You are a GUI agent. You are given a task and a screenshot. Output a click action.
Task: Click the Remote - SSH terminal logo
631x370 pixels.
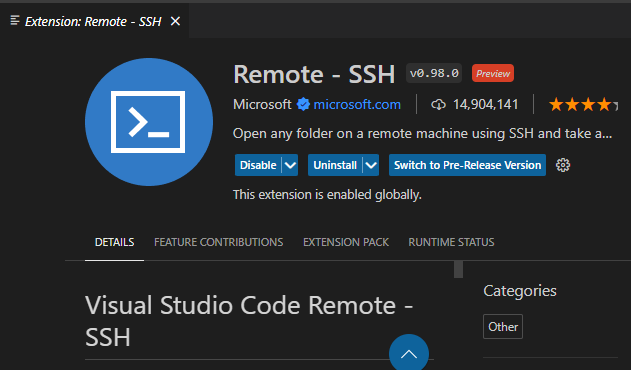(x=148, y=122)
